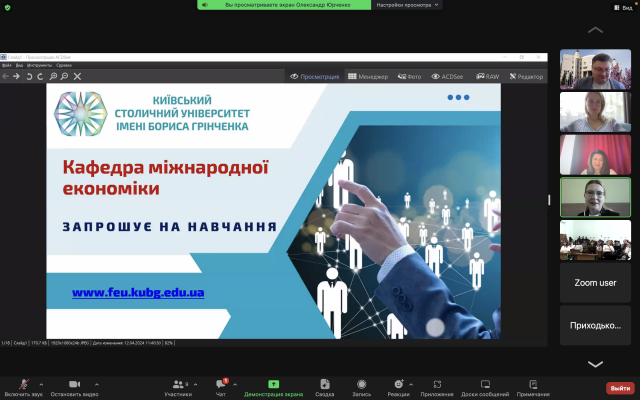Expand video options arrow beside camera

click(96, 383)
